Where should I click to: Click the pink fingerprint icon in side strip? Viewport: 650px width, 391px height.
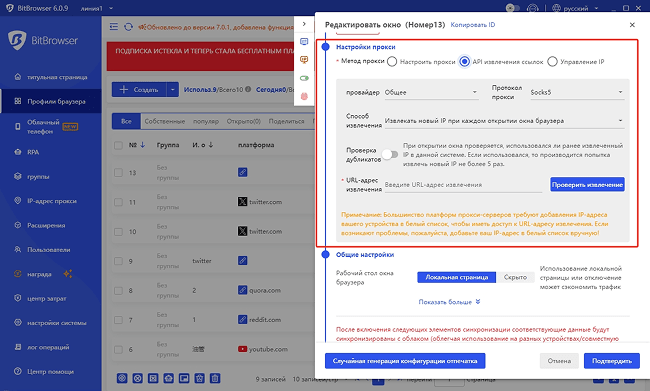304,96
